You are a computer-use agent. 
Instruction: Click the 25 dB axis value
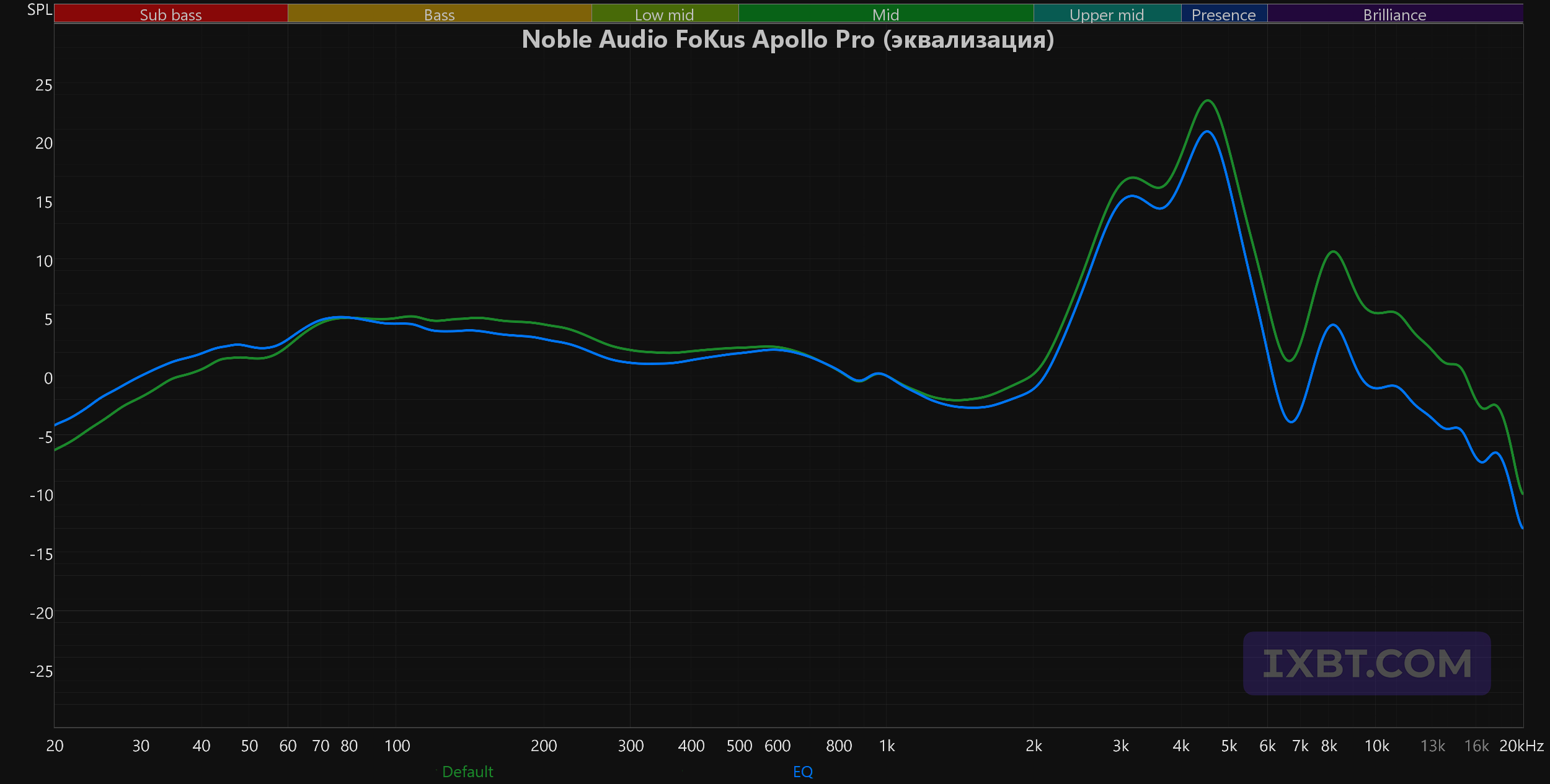[44, 85]
